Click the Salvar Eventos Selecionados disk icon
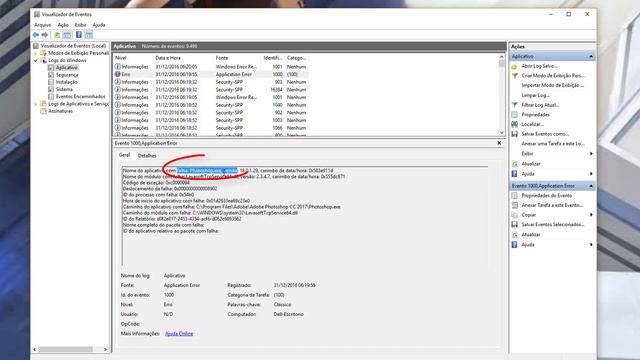The height and width of the screenshot is (360, 640). pyautogui.click(x=514, y=224)
